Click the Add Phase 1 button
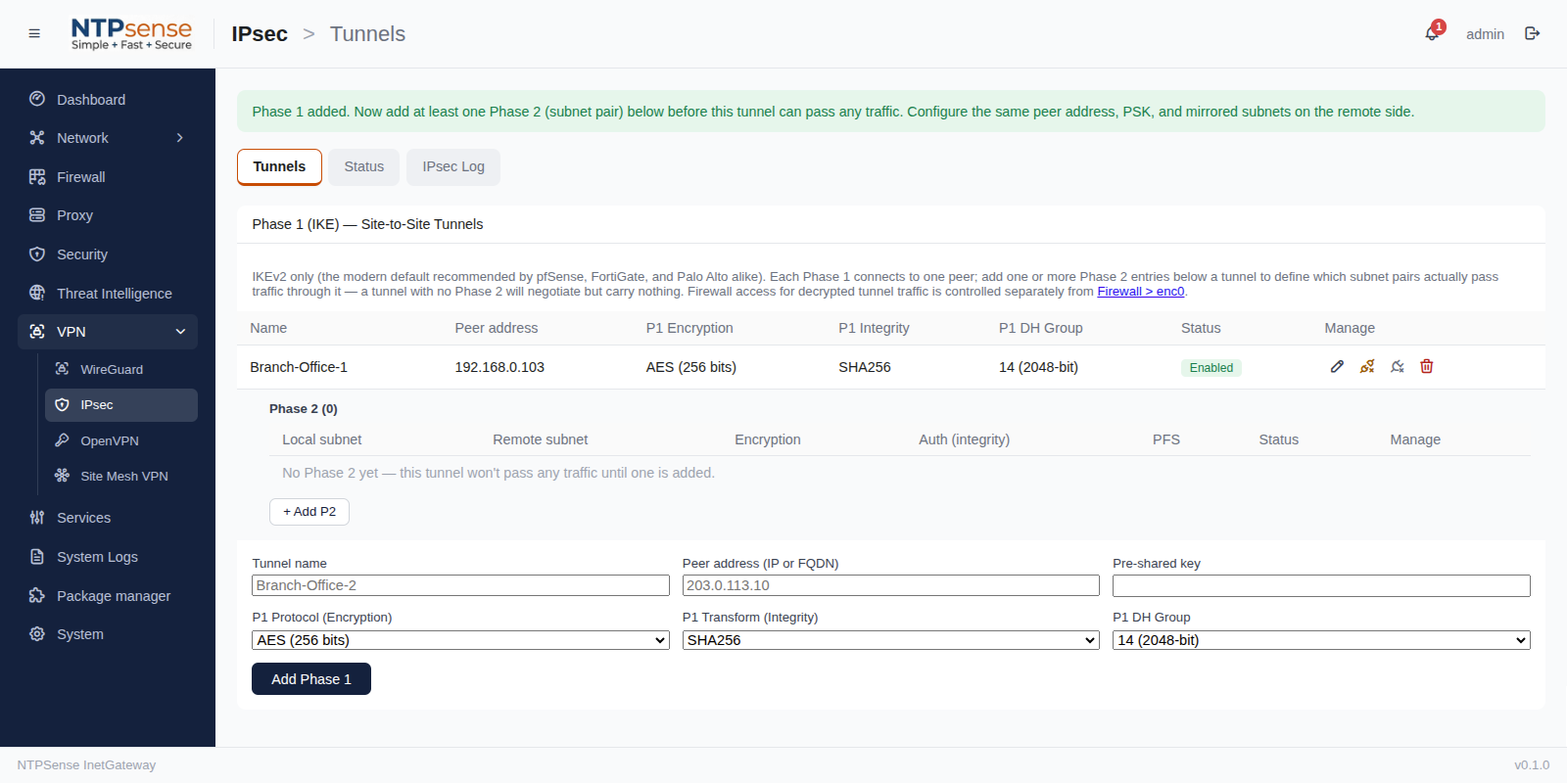The image size is (1567, 784). click(311, 679)
